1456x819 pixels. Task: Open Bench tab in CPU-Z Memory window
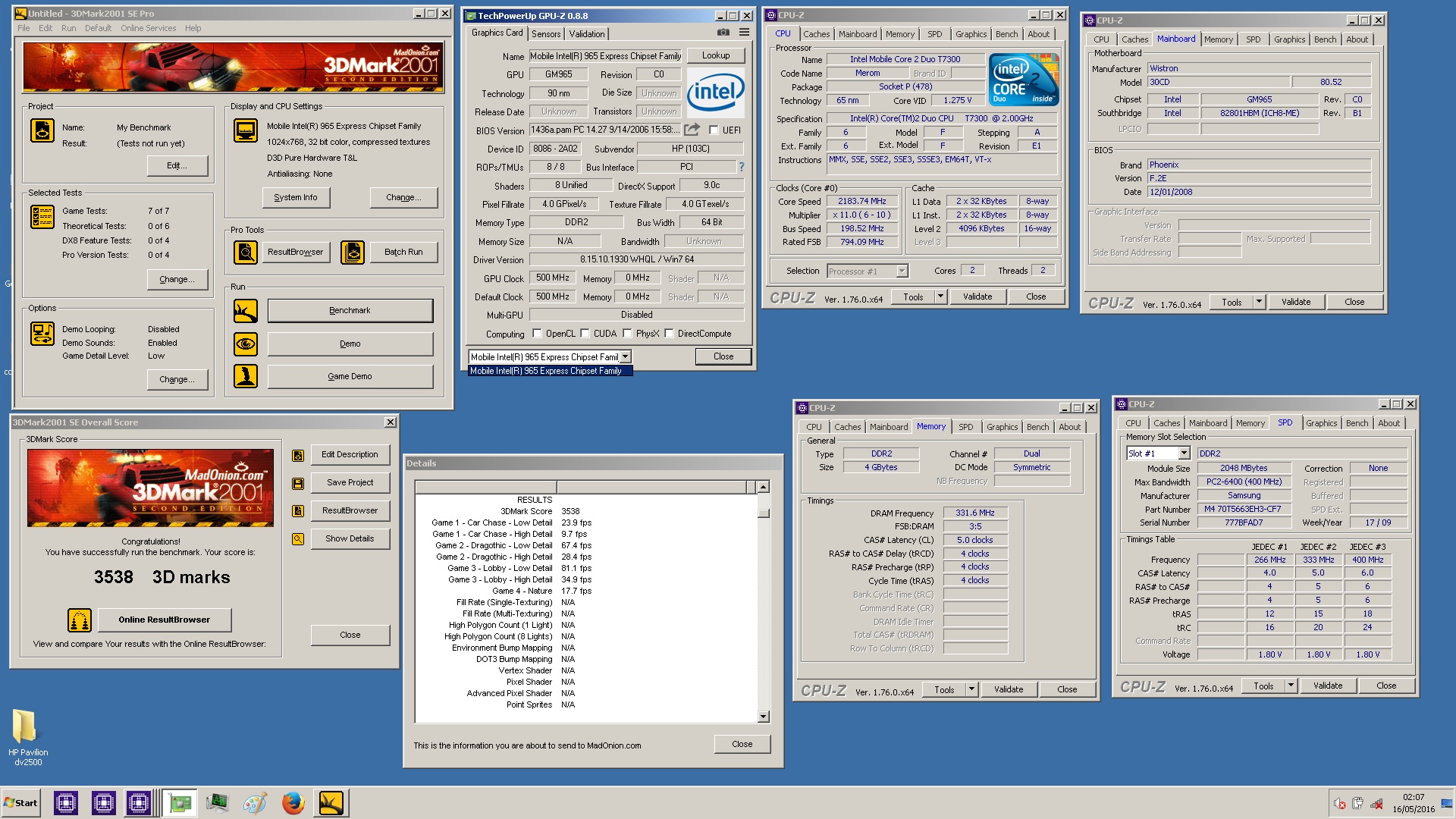point(1038,427)
